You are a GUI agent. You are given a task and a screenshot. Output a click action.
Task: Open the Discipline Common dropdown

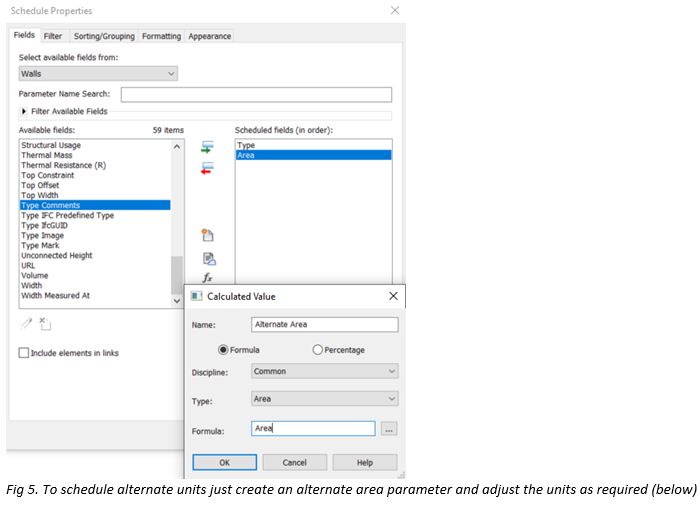coord(325,371)
